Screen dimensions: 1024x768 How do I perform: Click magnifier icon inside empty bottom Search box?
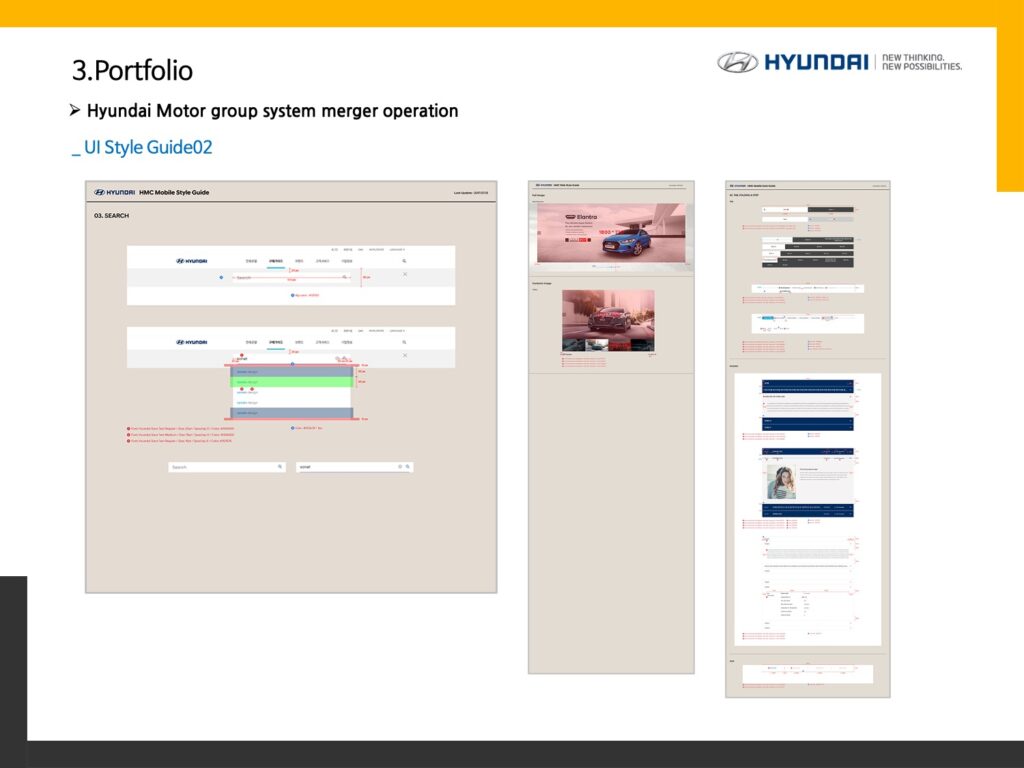point(280,467)
